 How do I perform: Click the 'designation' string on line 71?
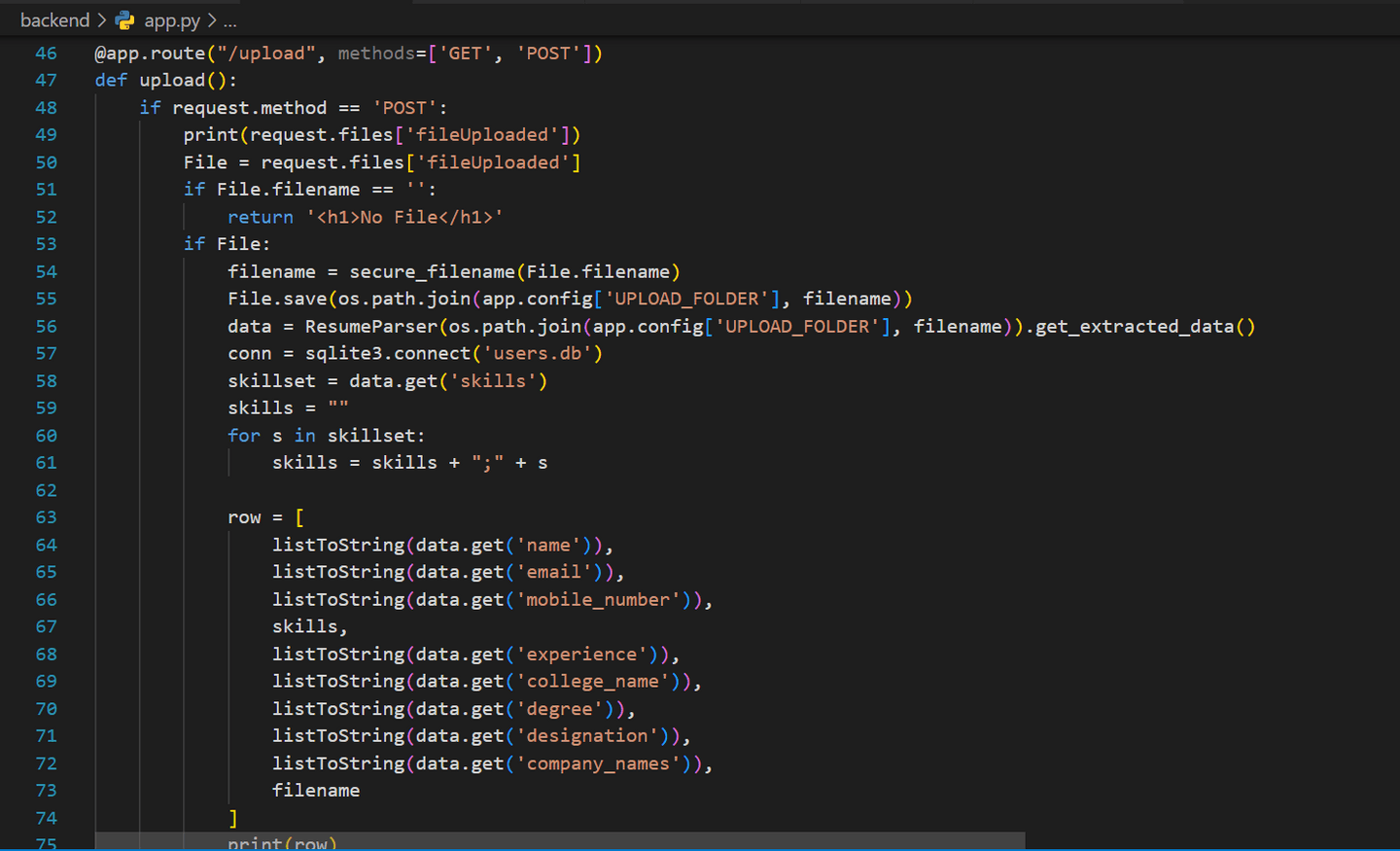pos(587,735)
